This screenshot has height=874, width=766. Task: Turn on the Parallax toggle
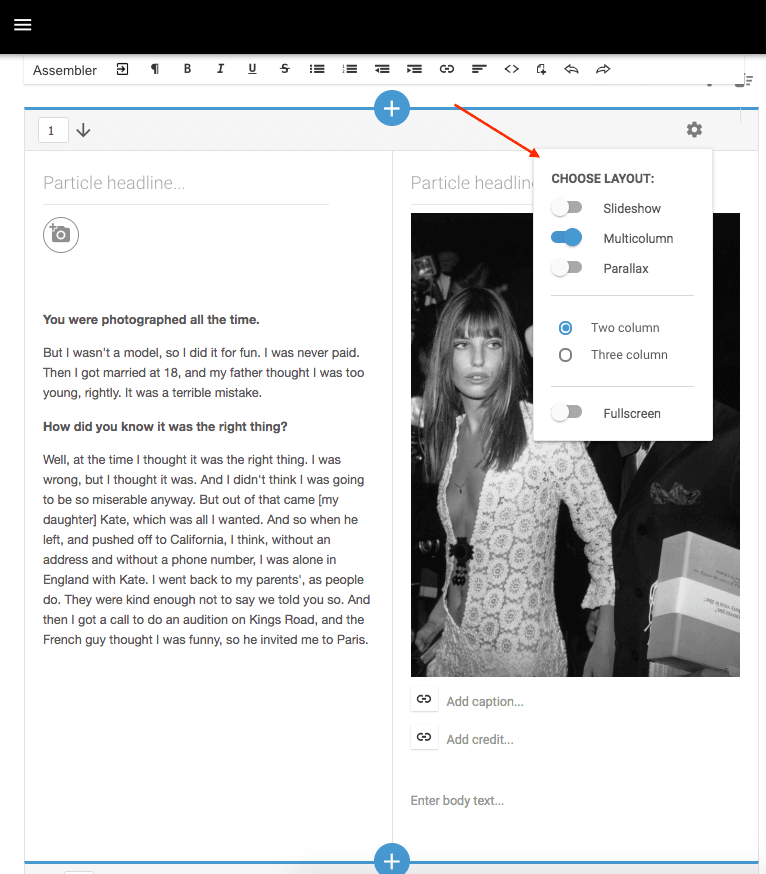point(566,268)
